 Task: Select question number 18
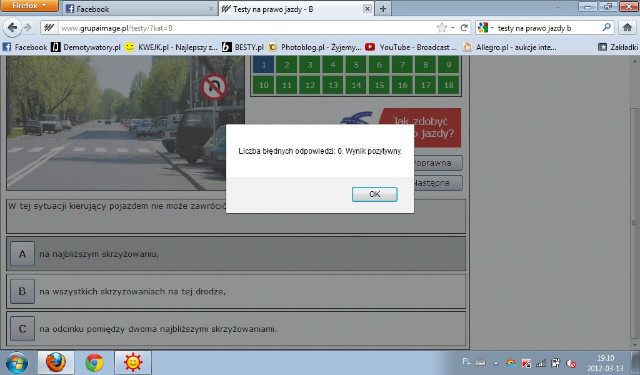(x=449, y=85)
